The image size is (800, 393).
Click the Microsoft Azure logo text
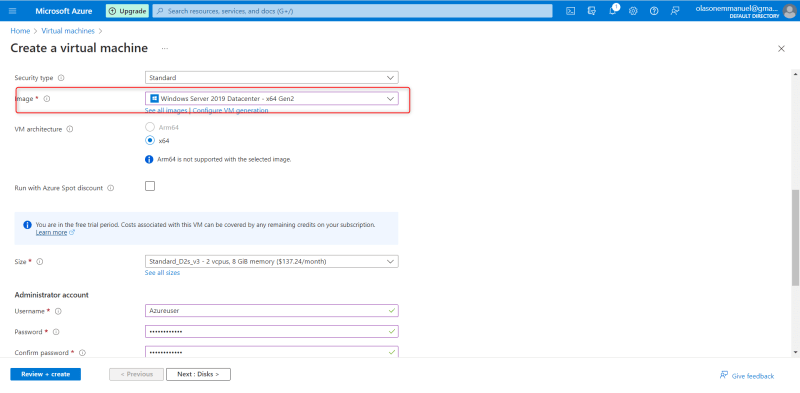click(x=64, y=11)
